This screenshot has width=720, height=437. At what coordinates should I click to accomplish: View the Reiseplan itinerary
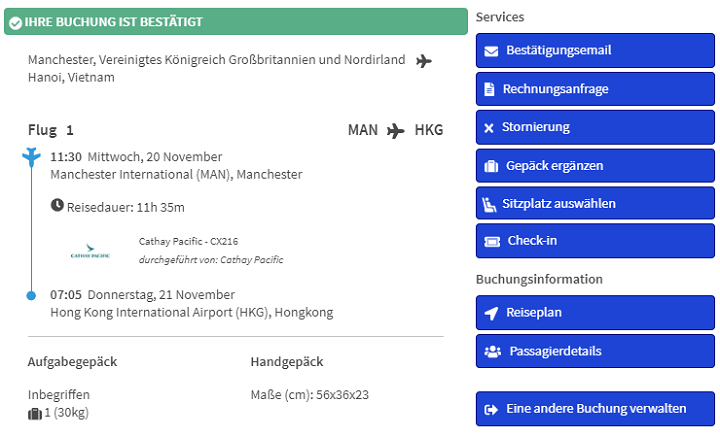(595, 313)
